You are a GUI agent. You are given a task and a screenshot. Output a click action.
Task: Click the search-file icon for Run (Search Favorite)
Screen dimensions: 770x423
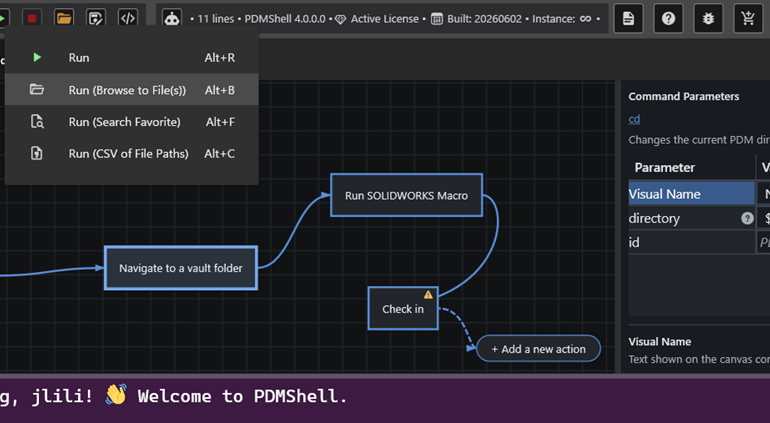37,121
